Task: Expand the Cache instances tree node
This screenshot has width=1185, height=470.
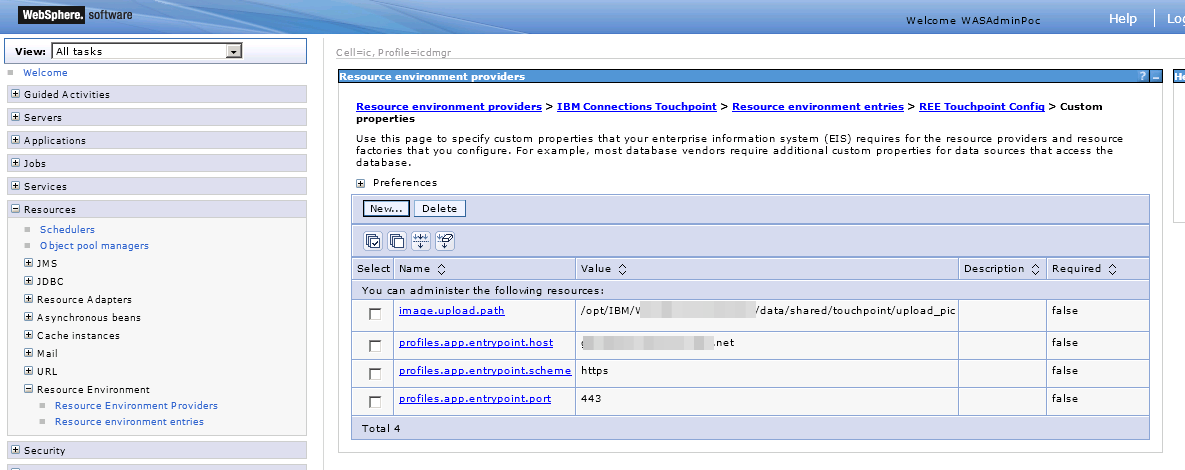Action: [29, 335]
